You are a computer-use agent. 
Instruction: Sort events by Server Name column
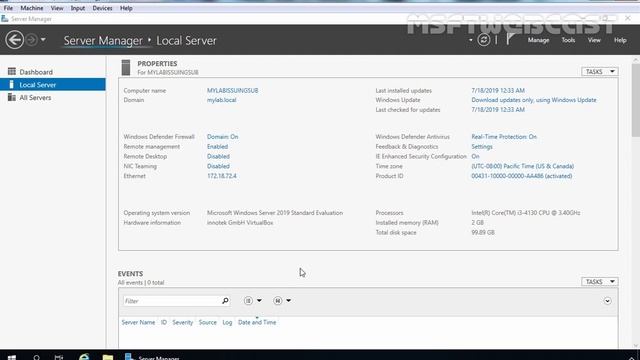[x=138, y=322]
